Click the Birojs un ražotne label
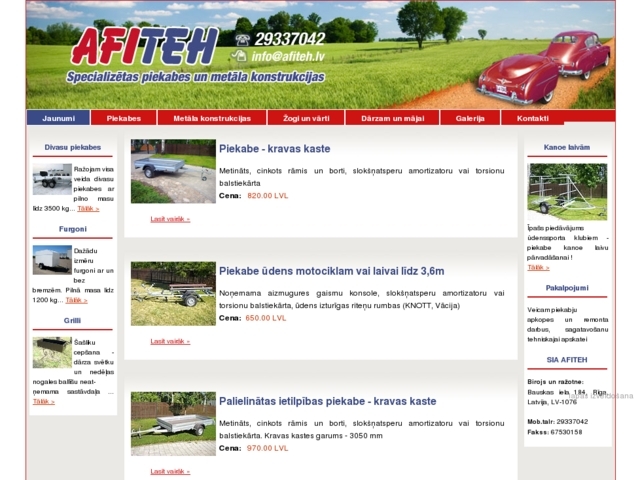Viewport: 640px width, 480px height. point(556,382)
